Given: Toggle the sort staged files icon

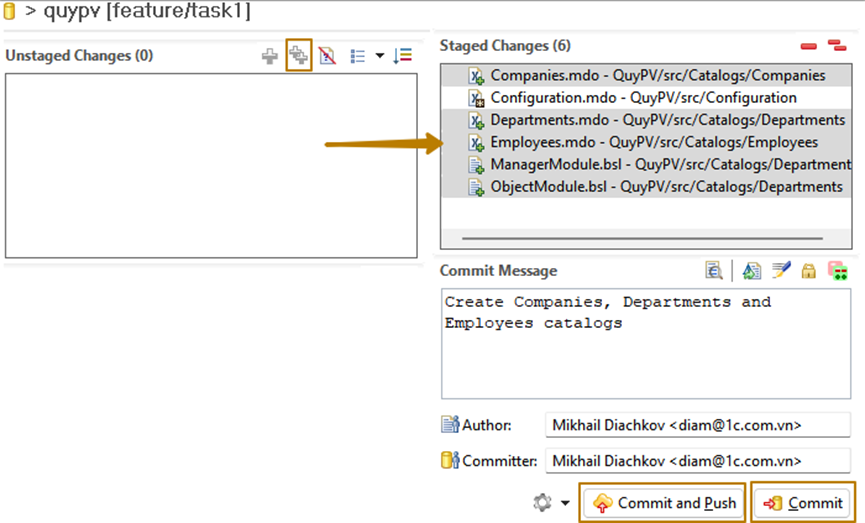Looking at the screenshot, I should click(403, 57).
